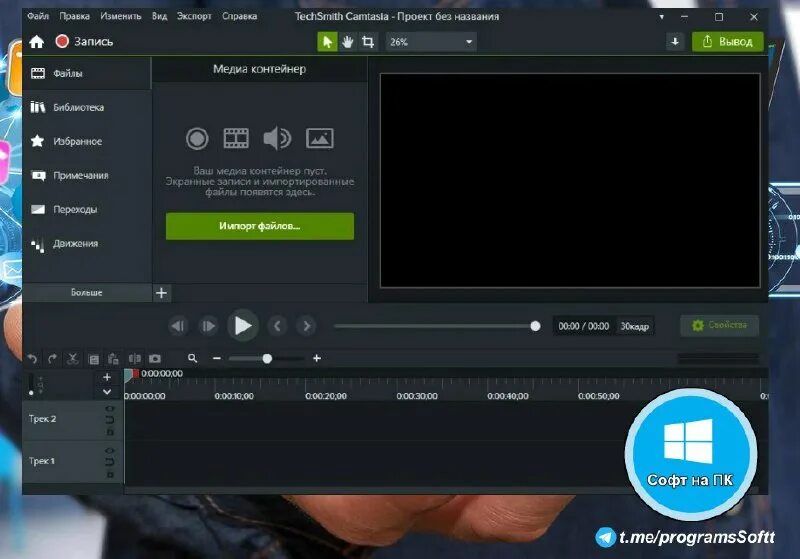Jump to previous media with left chevron
Image resolution: width=800 pixels, height=559 pixels.
277,326
